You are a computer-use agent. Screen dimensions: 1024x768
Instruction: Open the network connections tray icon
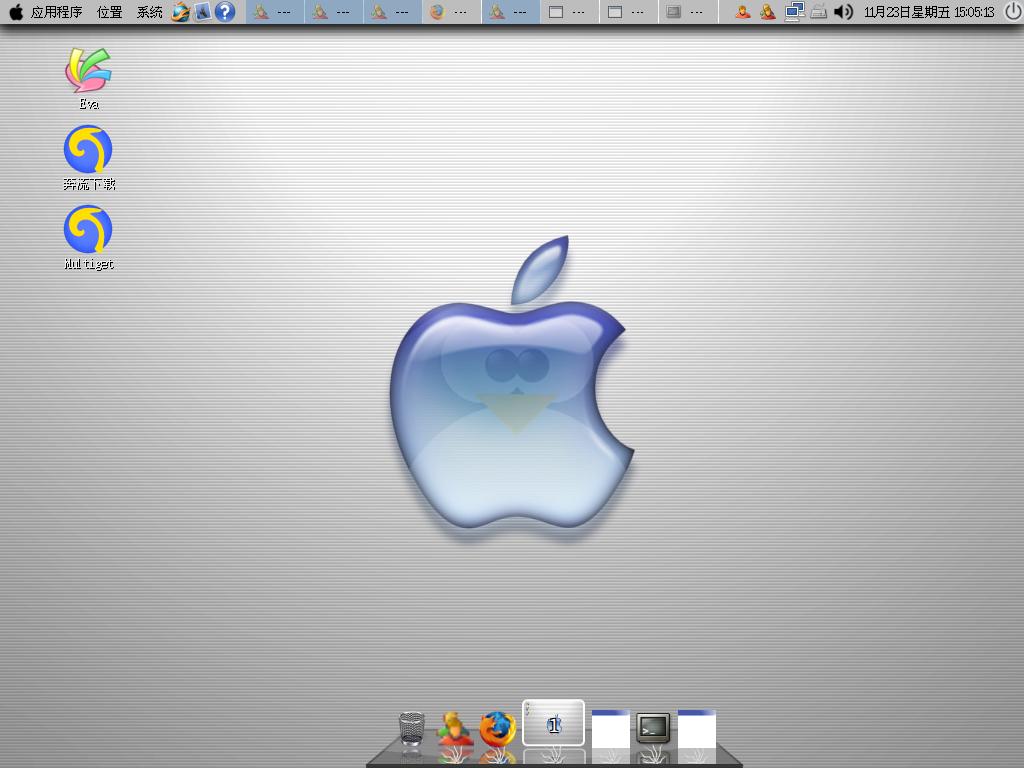(x=794, y=12)
